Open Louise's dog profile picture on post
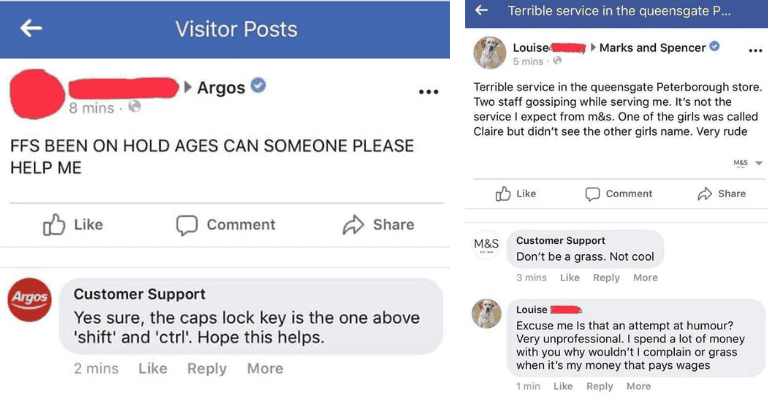The height and width of the screenshot is (402, 768). click(x=489, y=53)
